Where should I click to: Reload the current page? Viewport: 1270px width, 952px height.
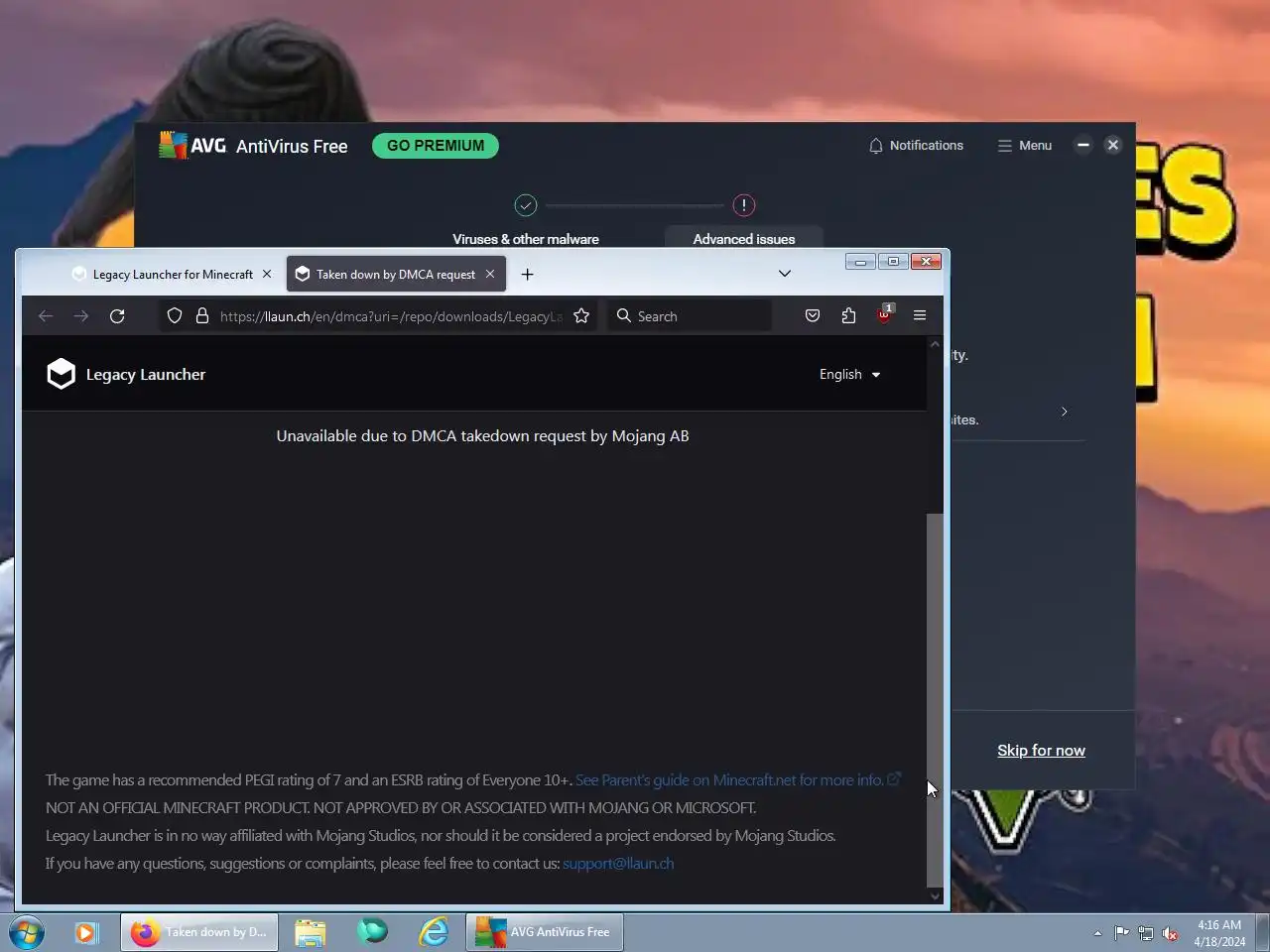pyautogui.click(x=117, y=315)
